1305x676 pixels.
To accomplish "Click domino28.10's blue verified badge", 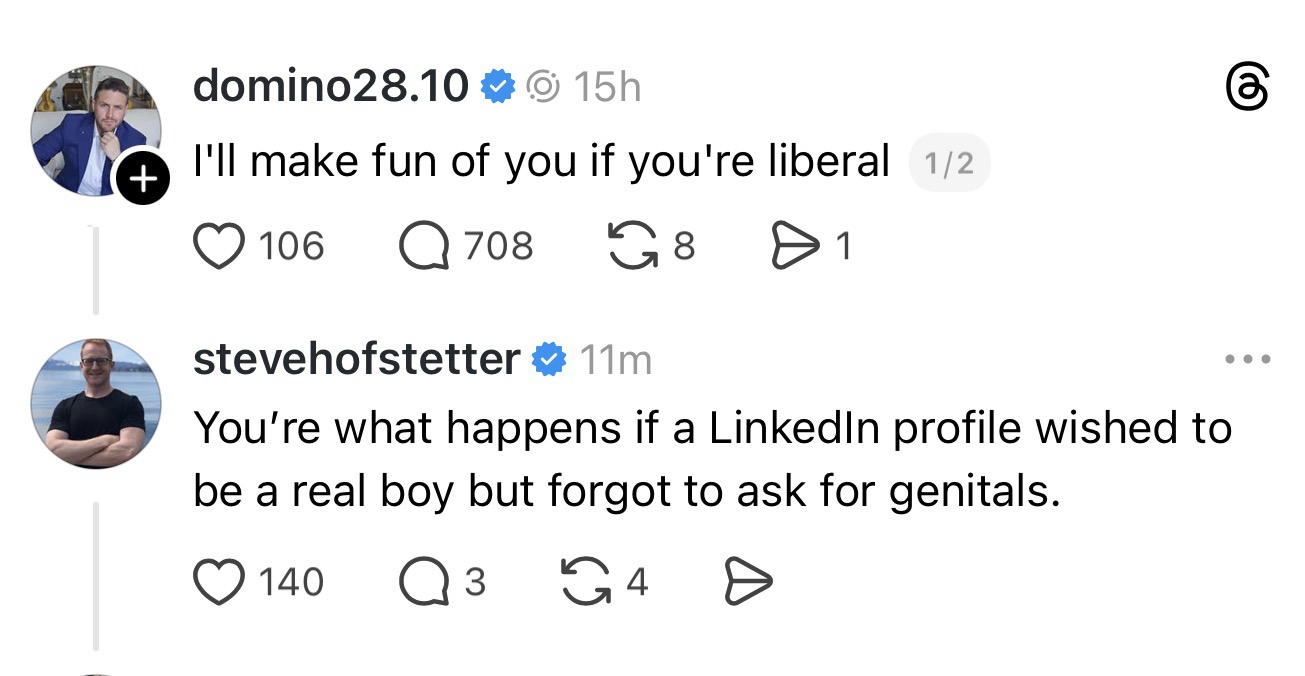I will [x=495, y=88].
